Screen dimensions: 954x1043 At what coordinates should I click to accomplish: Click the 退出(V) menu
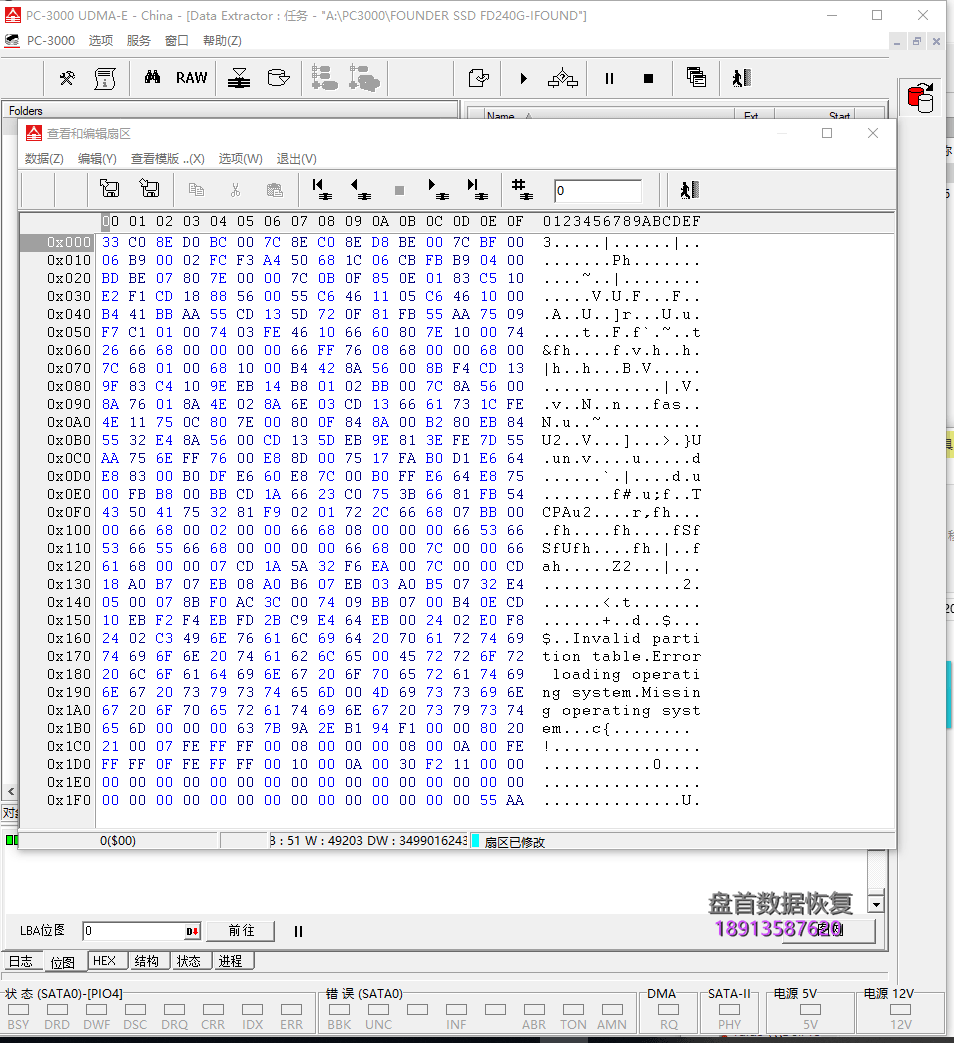[297, 158]
